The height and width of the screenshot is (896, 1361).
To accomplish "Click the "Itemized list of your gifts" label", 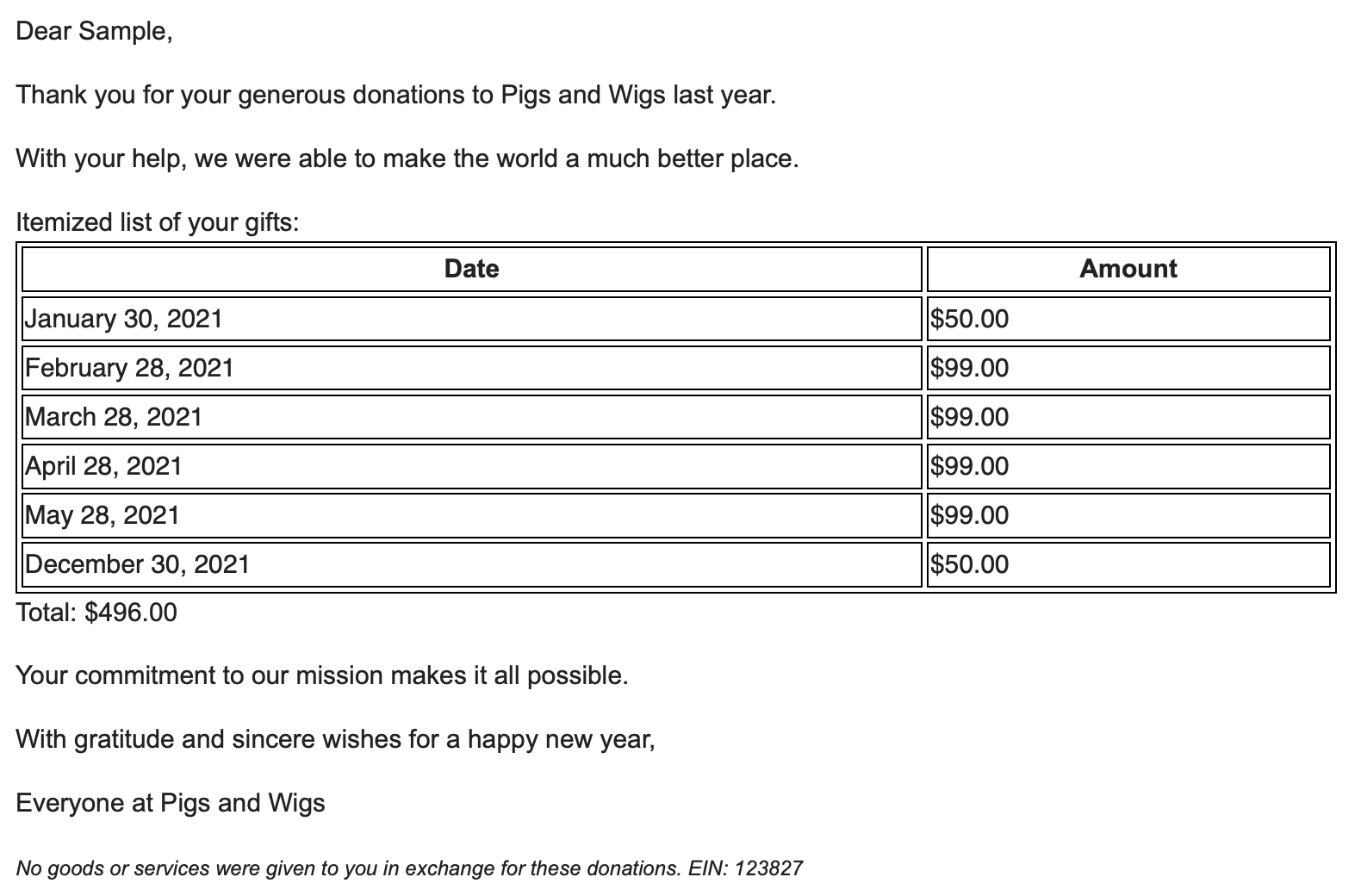I will point(158,222).
